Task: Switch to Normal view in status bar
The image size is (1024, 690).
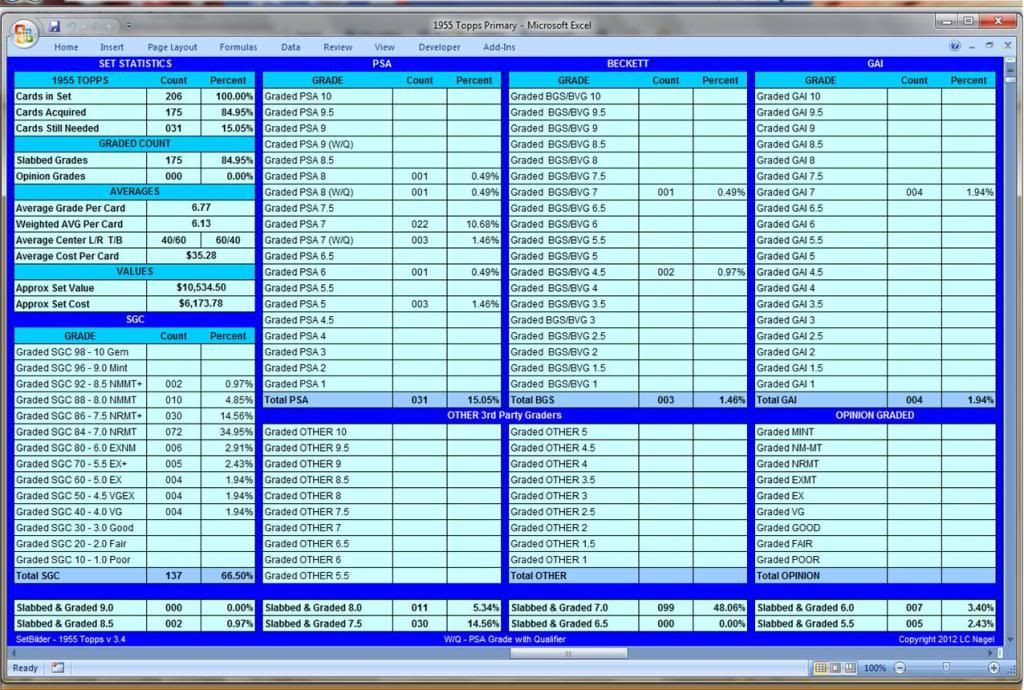Action: (x=820, y=668)
